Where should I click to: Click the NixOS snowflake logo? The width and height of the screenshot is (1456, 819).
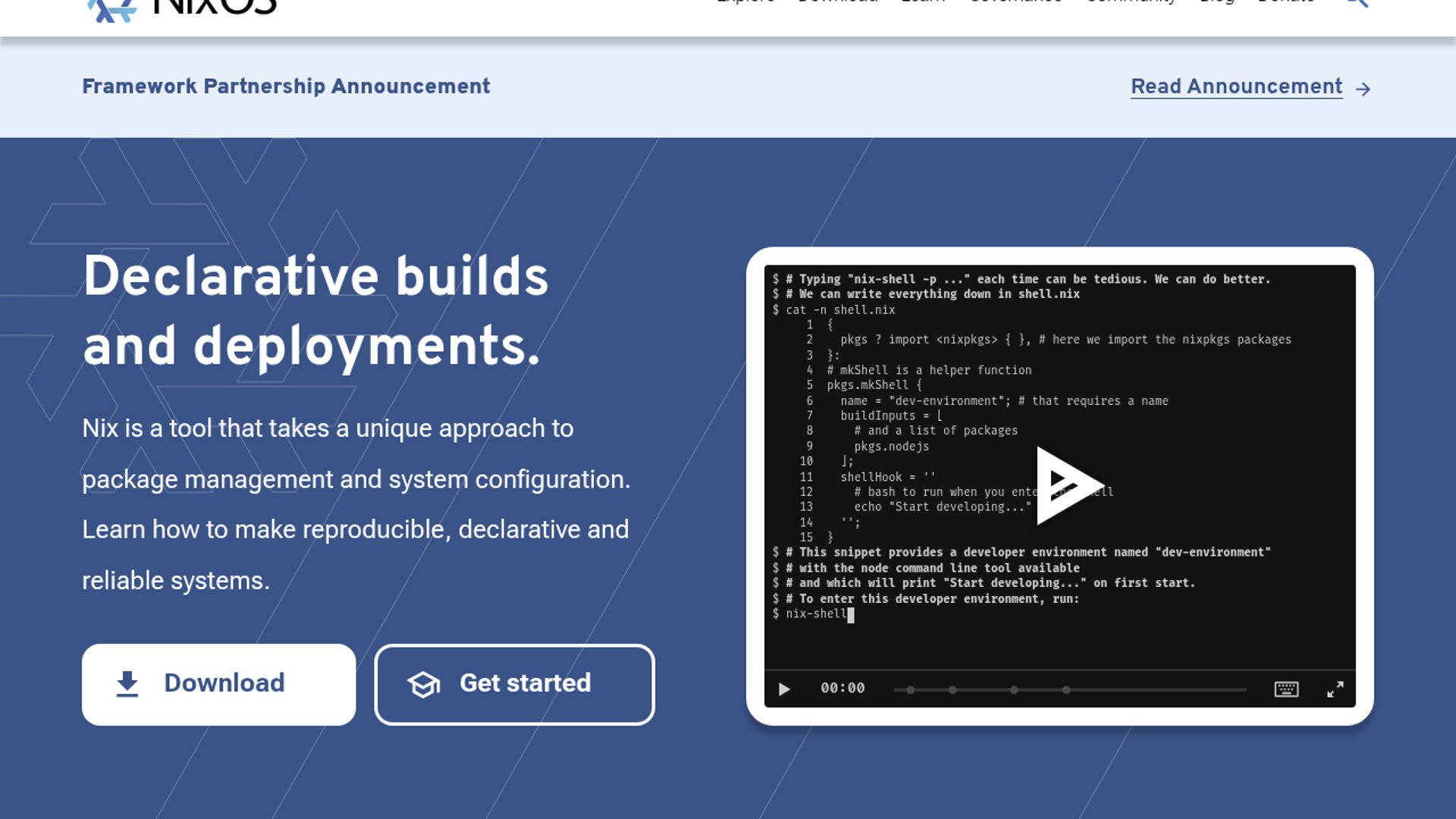tap(111, 9)
